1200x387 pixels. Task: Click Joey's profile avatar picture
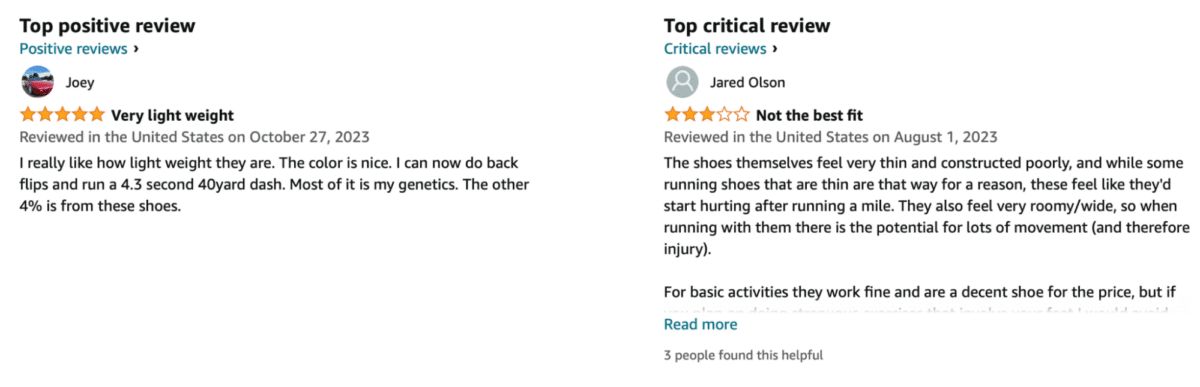[x=36, y=82]
